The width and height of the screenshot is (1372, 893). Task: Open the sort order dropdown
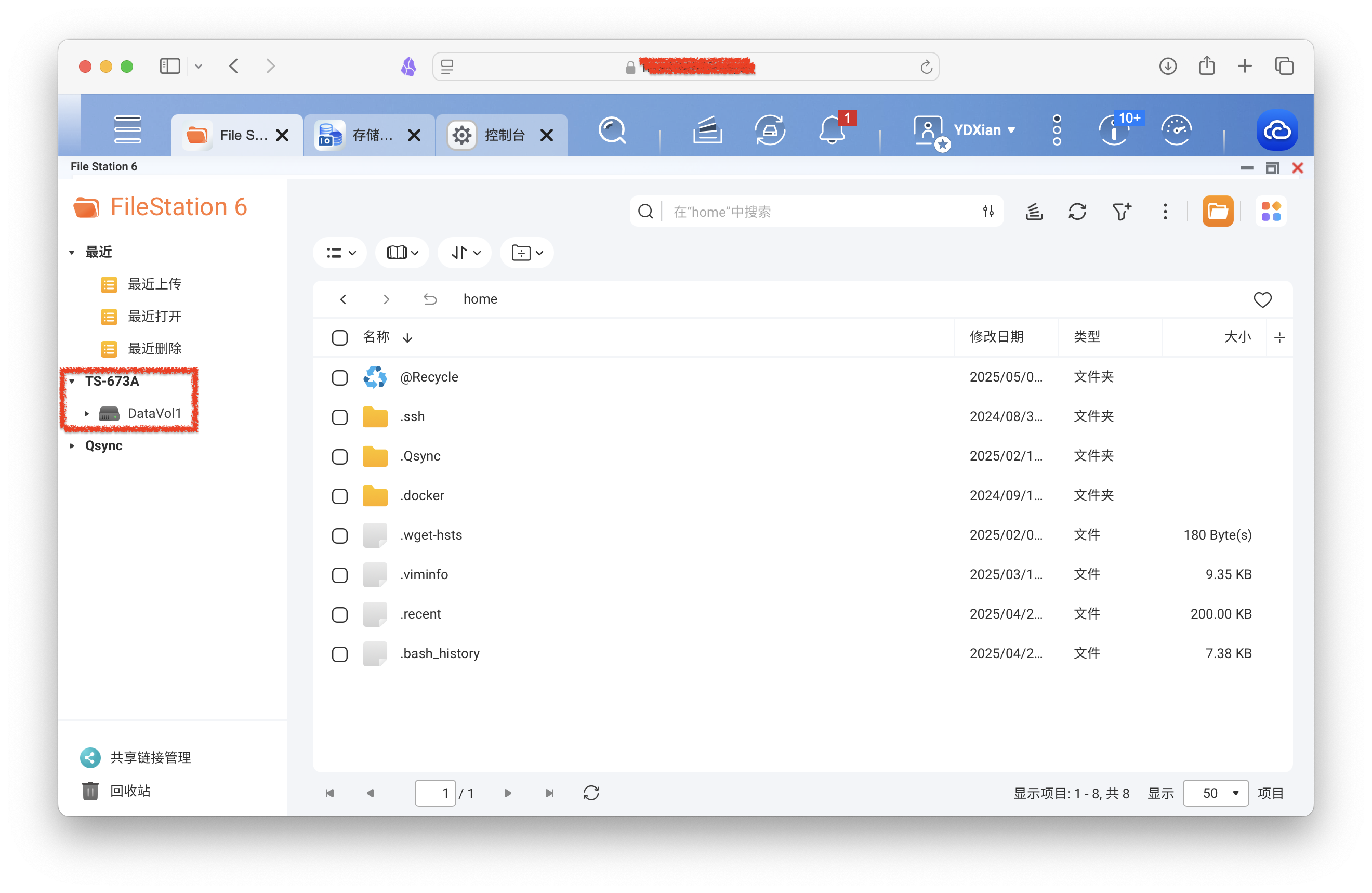click(x=465, y=253)
